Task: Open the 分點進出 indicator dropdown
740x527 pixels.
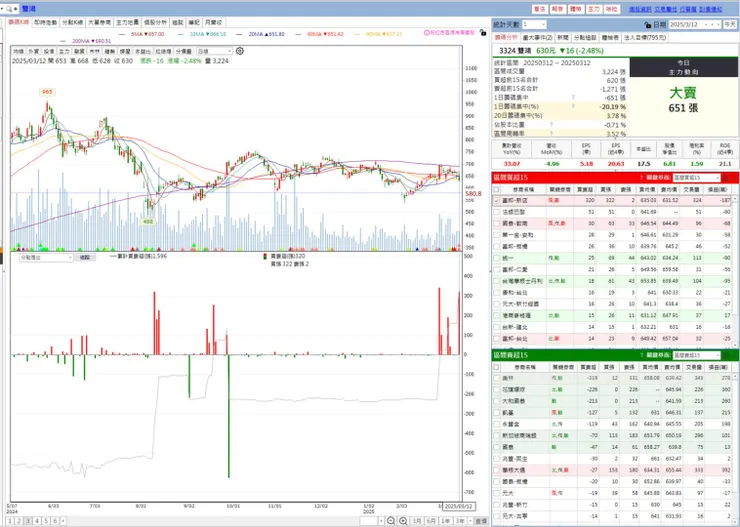Action: point(46,258)
